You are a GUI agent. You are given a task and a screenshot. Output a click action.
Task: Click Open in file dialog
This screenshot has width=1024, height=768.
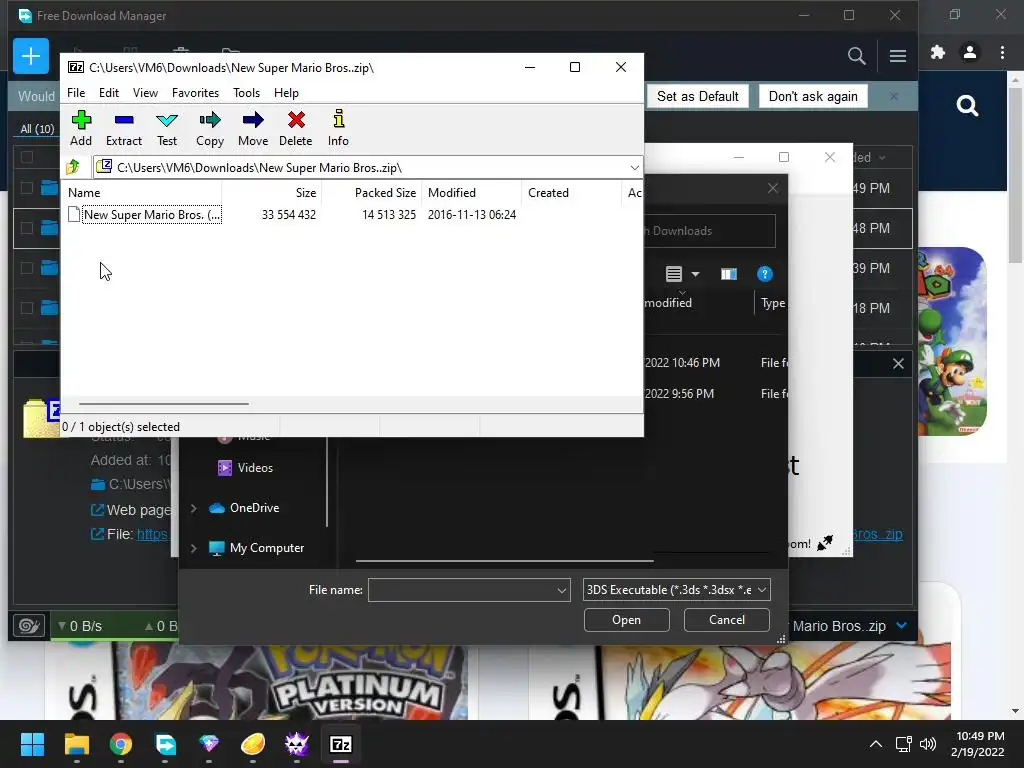click(626, 620)
